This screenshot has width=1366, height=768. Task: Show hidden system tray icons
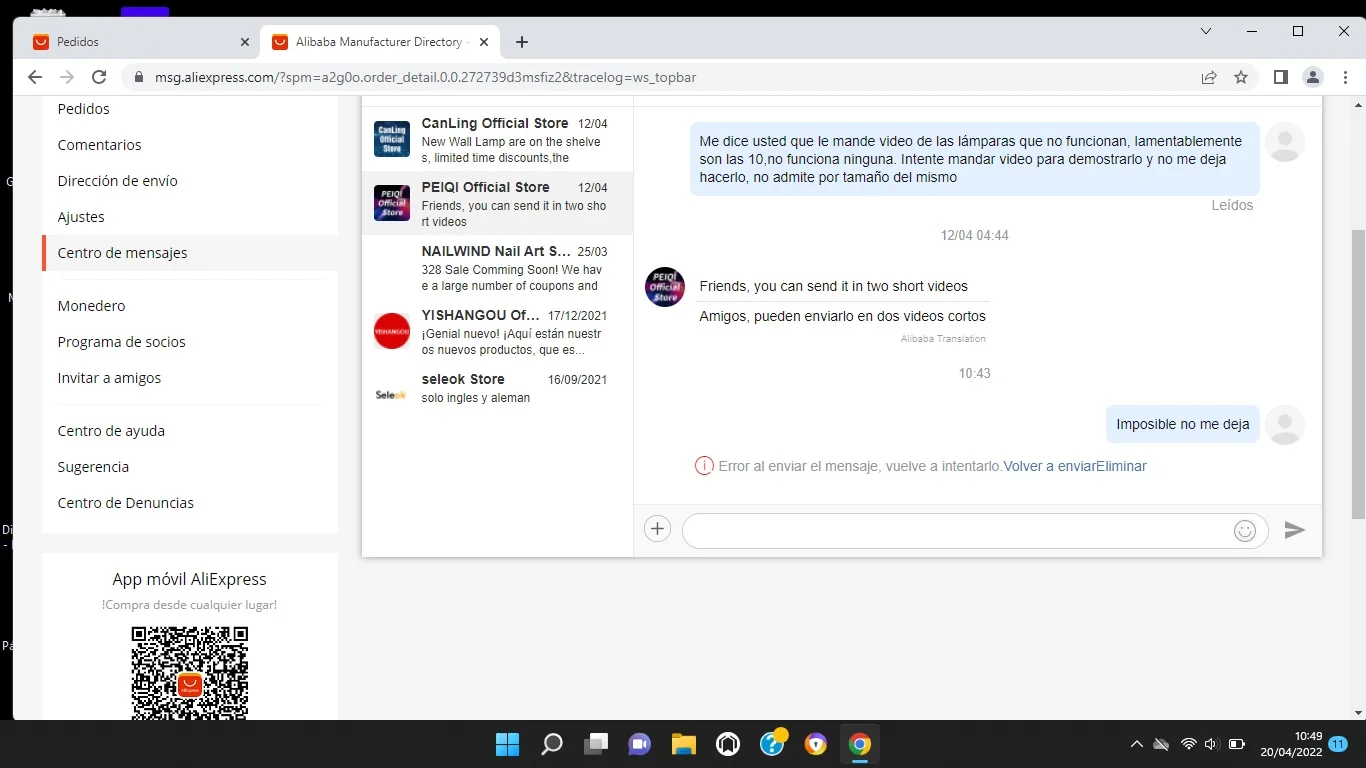(1136, 744)
